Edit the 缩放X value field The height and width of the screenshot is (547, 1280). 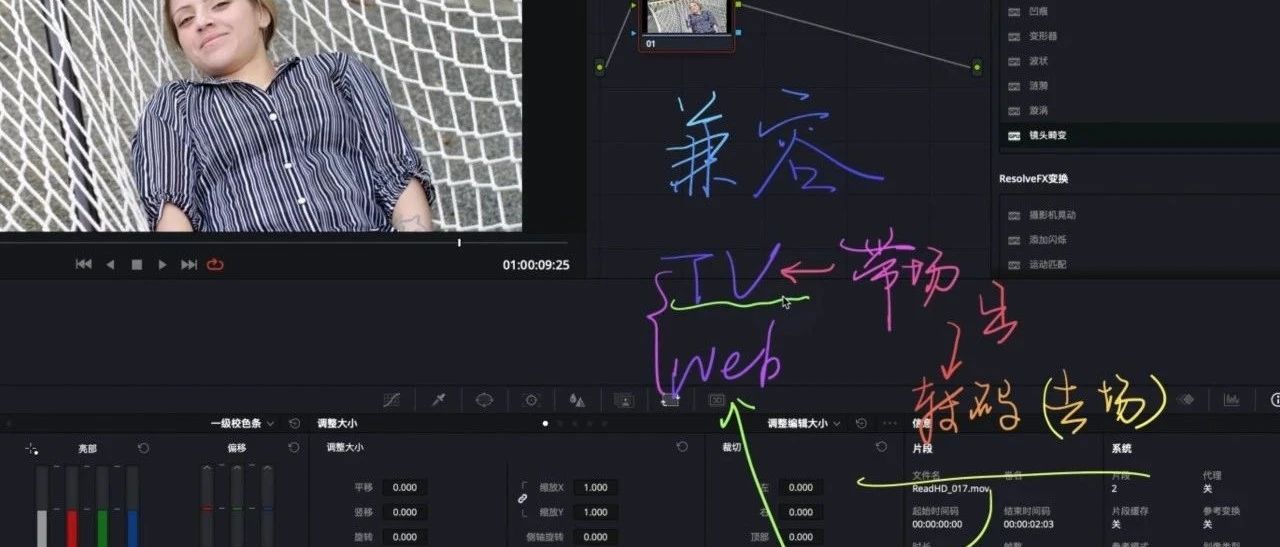point(595,488)
